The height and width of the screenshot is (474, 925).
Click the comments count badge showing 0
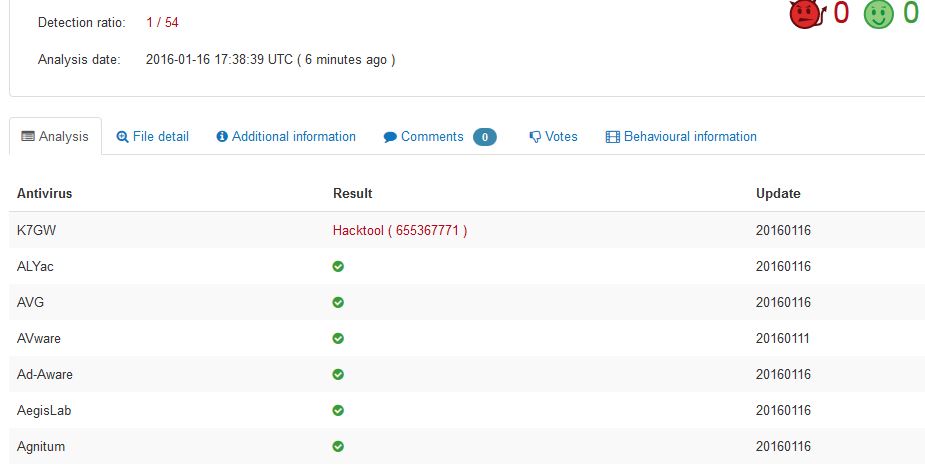(x=484, y=137)
